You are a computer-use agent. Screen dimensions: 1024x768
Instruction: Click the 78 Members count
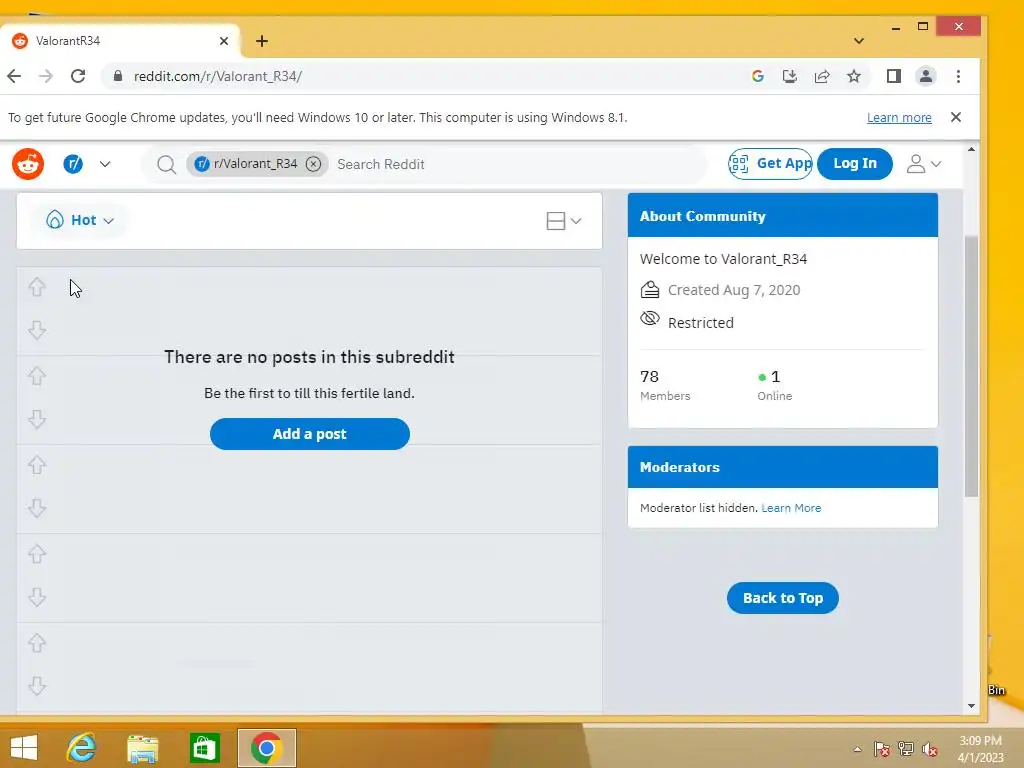(665, 385)
